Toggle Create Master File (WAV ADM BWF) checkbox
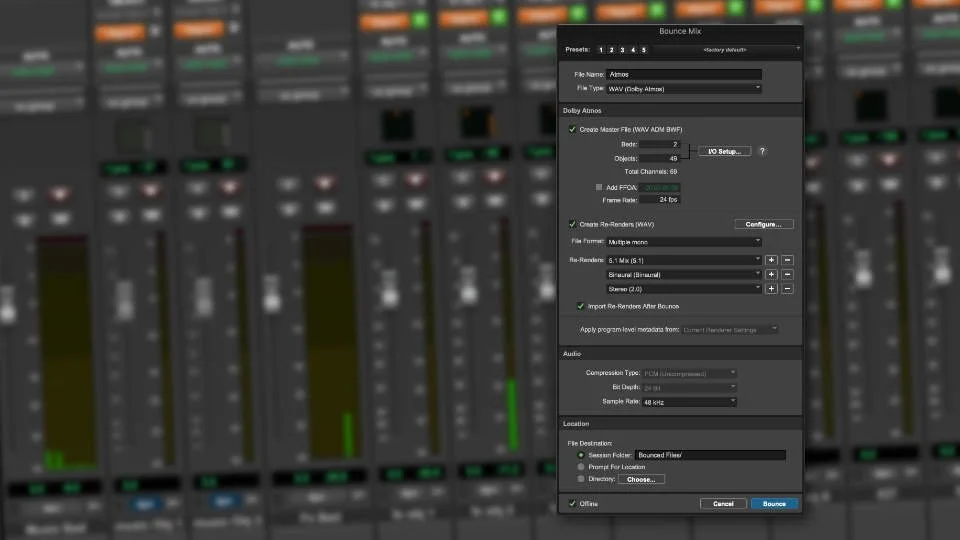The image size is (960, 540). [572, 129]
